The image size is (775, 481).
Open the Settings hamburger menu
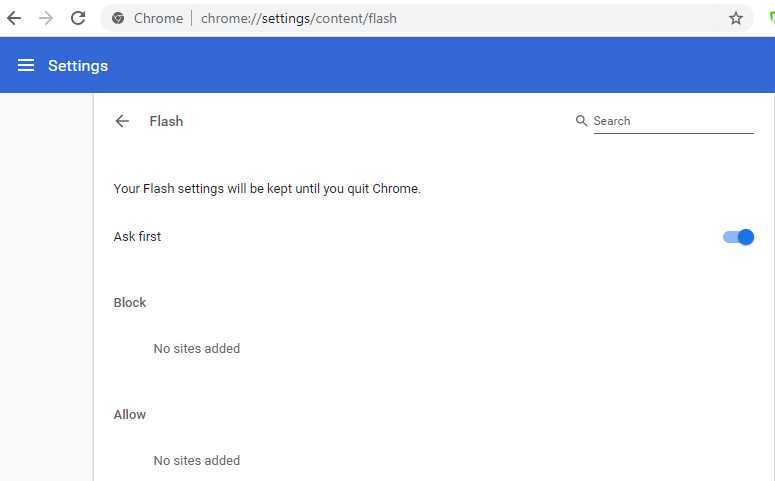click(x=26, y=65)
